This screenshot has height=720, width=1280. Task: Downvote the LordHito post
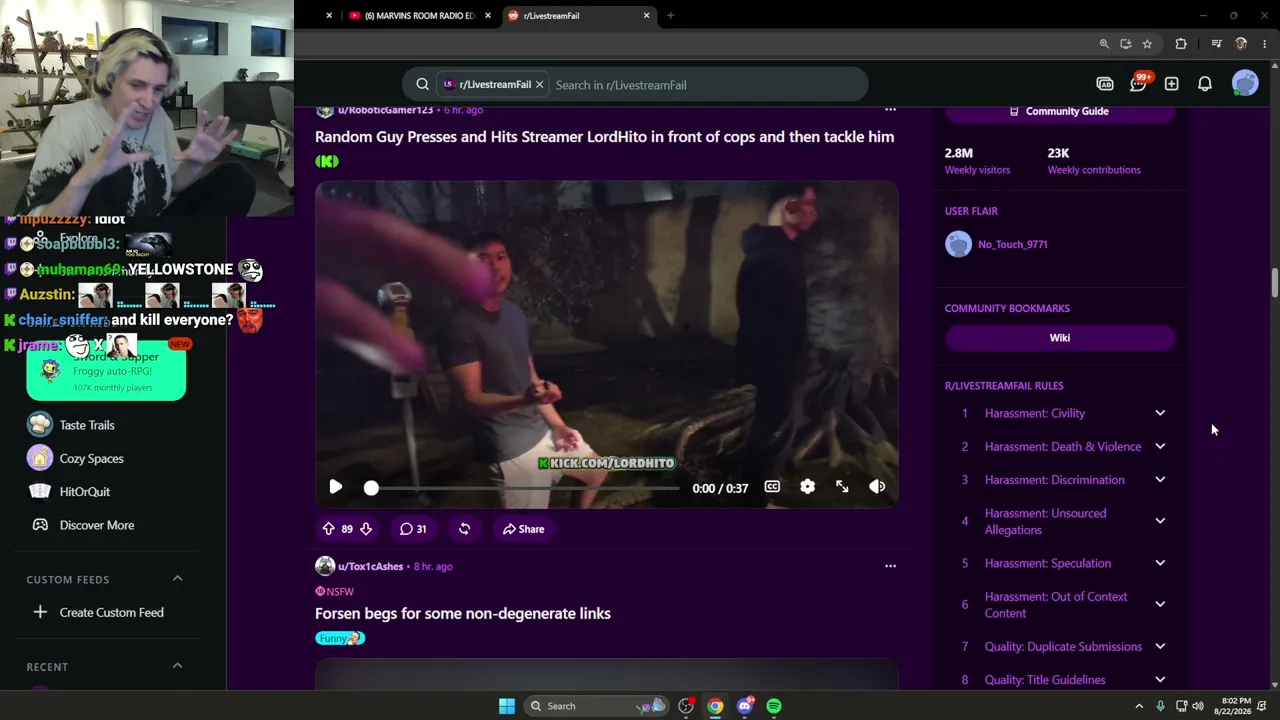coord(366,529)
